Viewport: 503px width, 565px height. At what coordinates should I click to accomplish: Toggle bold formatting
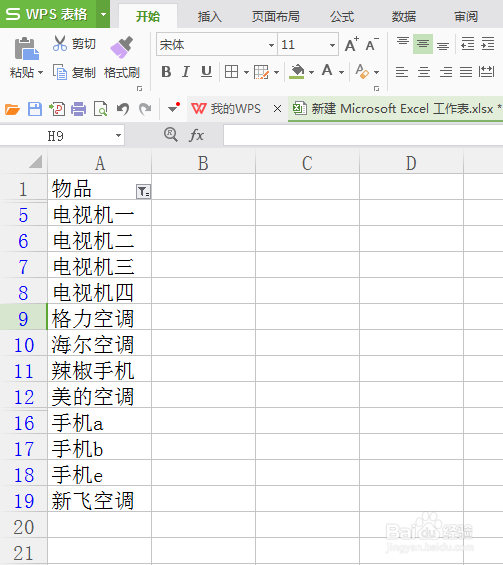click(x=166, y=72)
